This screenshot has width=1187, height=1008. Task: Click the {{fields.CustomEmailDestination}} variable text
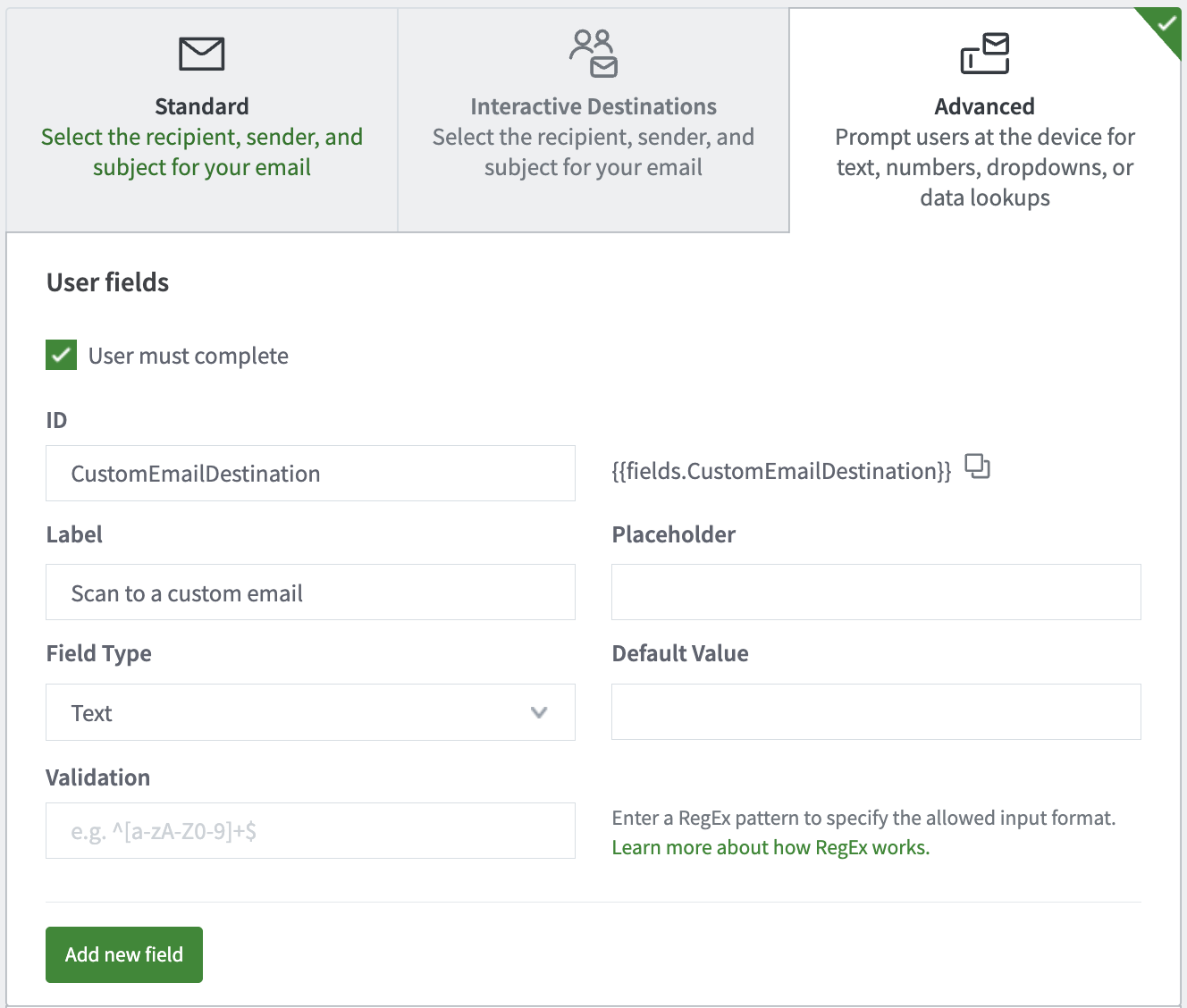781,471
